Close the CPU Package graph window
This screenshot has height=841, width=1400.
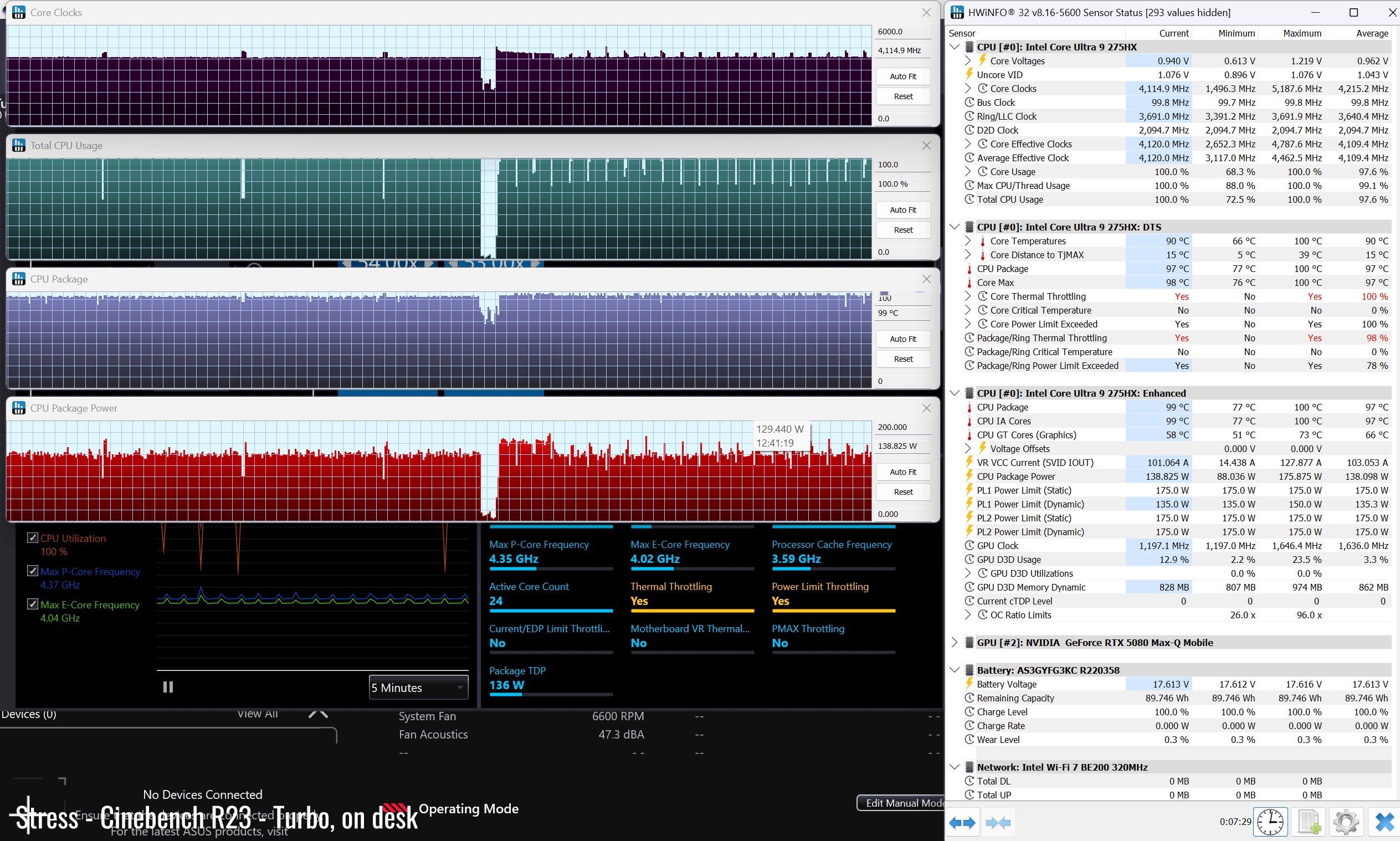click(x=926, y=279)
